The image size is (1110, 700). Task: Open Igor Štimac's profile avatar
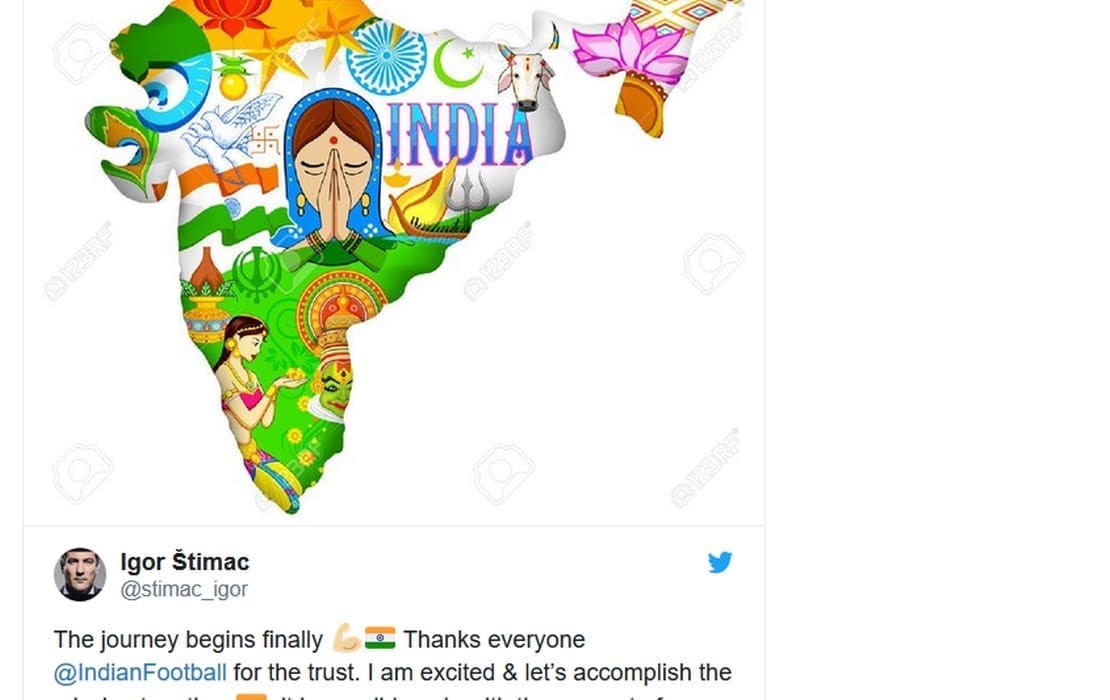tap(80, 574)
